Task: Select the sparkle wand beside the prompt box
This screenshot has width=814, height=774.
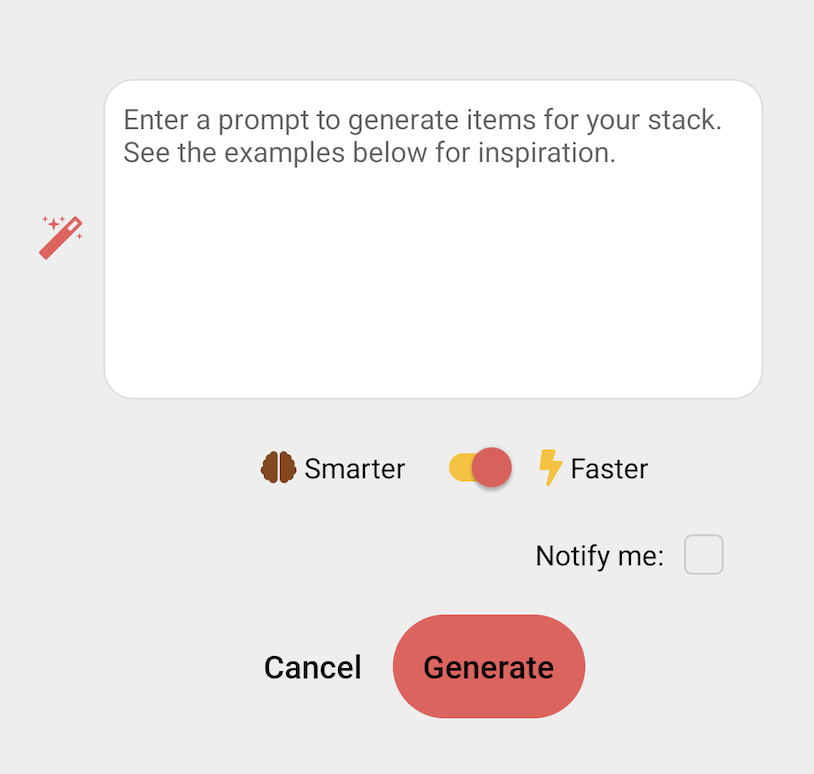Action: [x=60, y=237]
